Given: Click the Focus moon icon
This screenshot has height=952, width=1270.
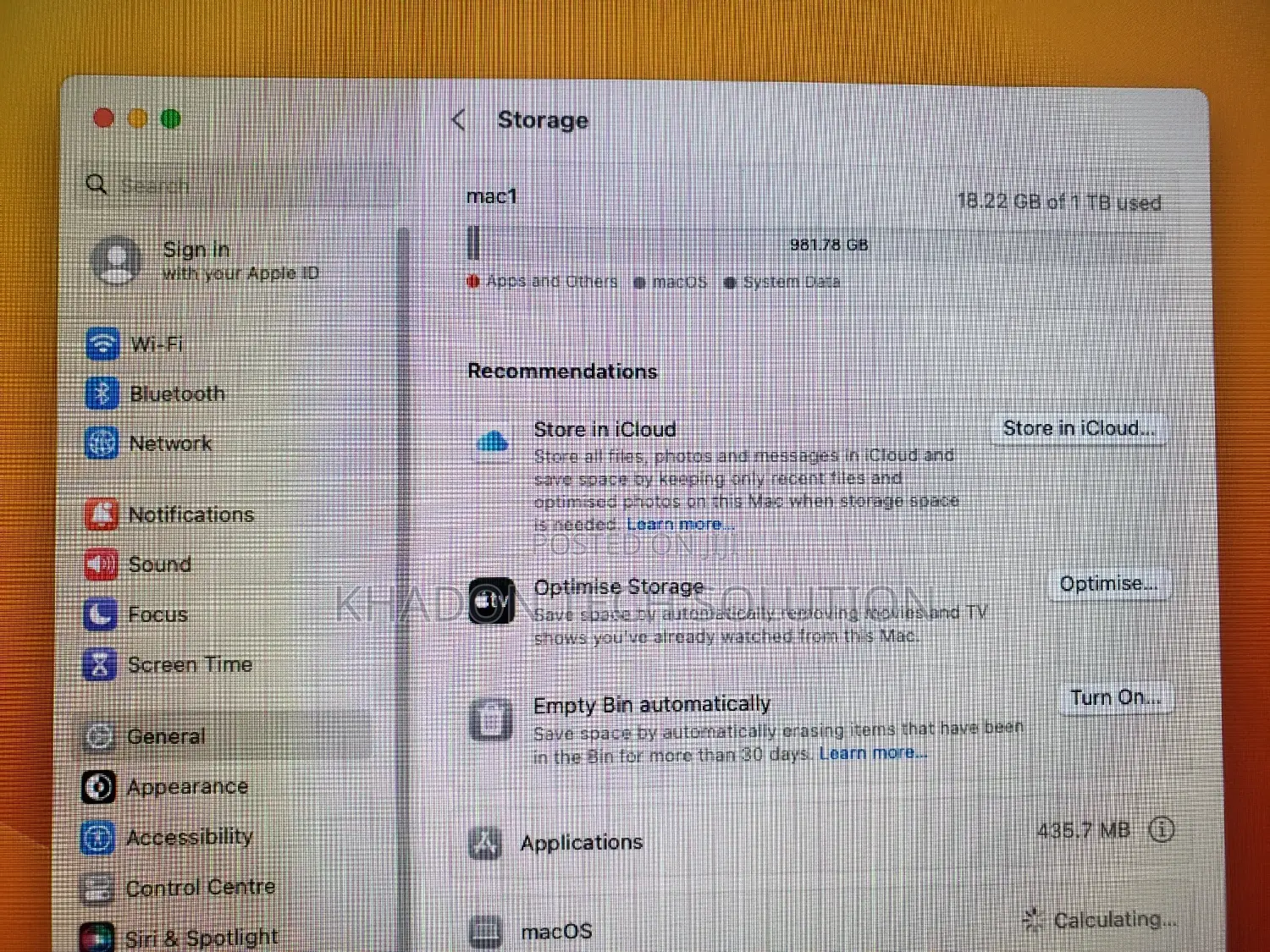Looking at the screenshot, I should pyautogui.click(x=100, y=614).
